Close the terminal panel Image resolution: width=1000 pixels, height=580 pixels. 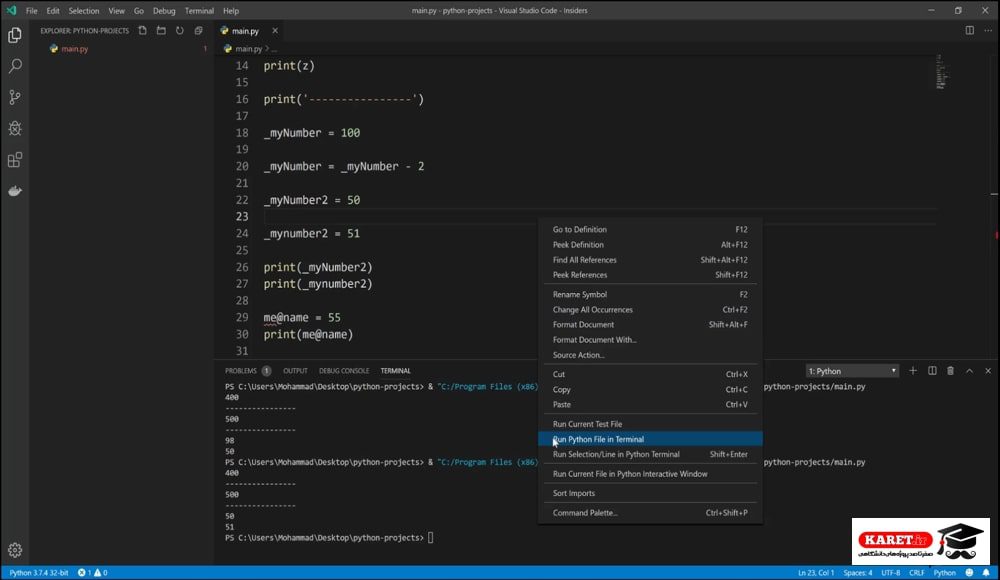coord(988,371)
